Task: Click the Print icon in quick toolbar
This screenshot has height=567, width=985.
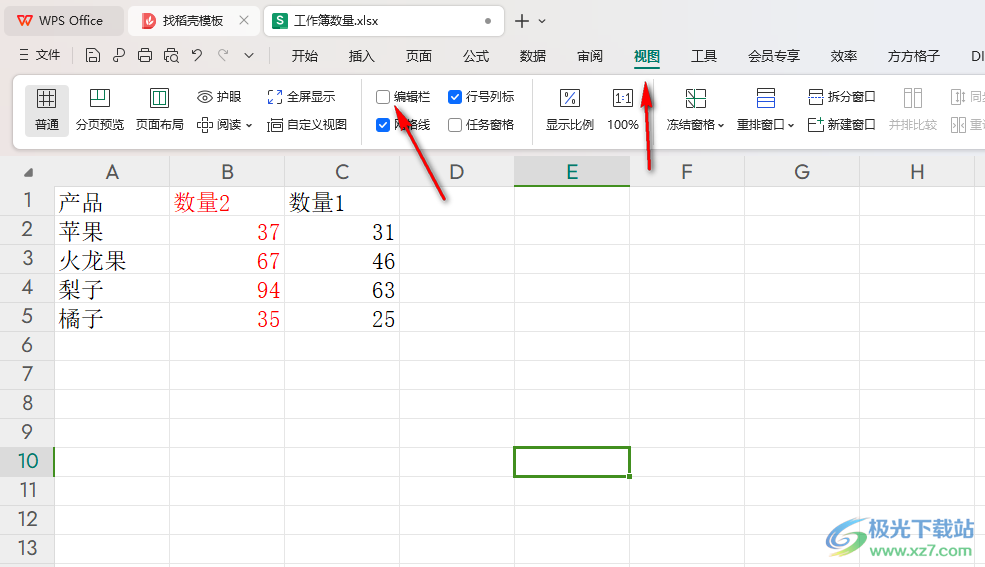Action: tap(144, 56)
